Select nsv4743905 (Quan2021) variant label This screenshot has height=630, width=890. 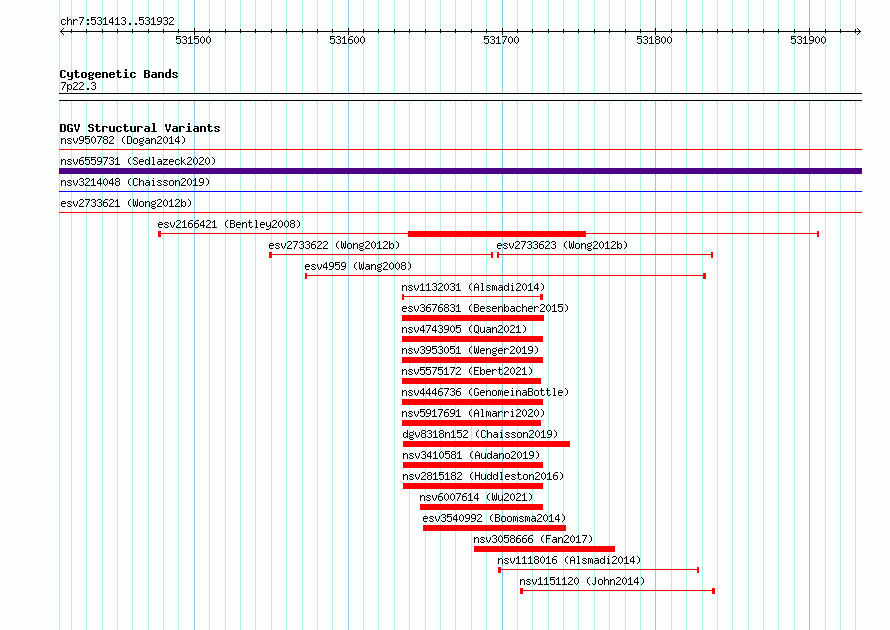pyautogui.click(x=464, y=329)
